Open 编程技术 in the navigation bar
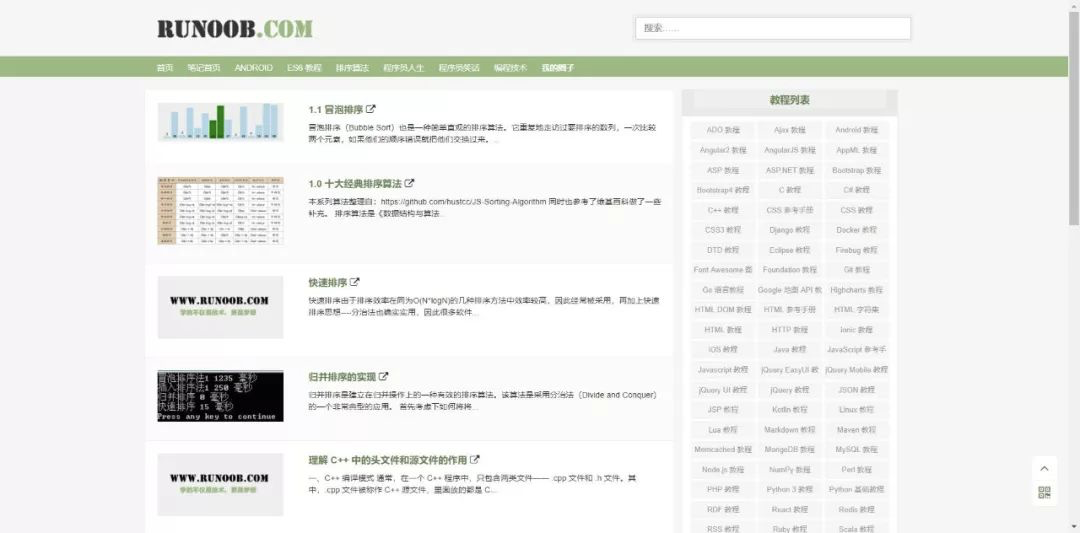Screen dimensions: 1080x533 [x=510, y=67]
